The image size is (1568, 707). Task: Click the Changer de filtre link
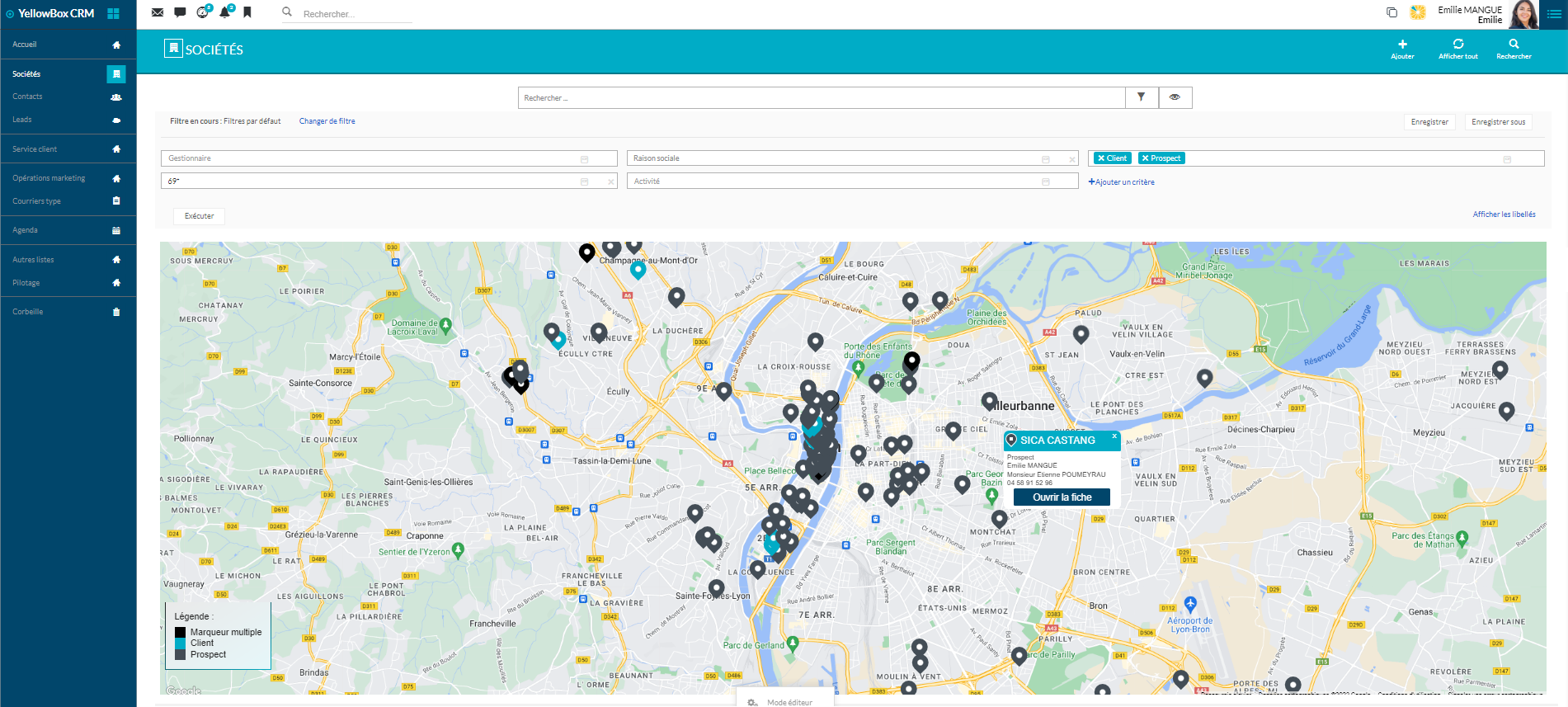[327, 121]
